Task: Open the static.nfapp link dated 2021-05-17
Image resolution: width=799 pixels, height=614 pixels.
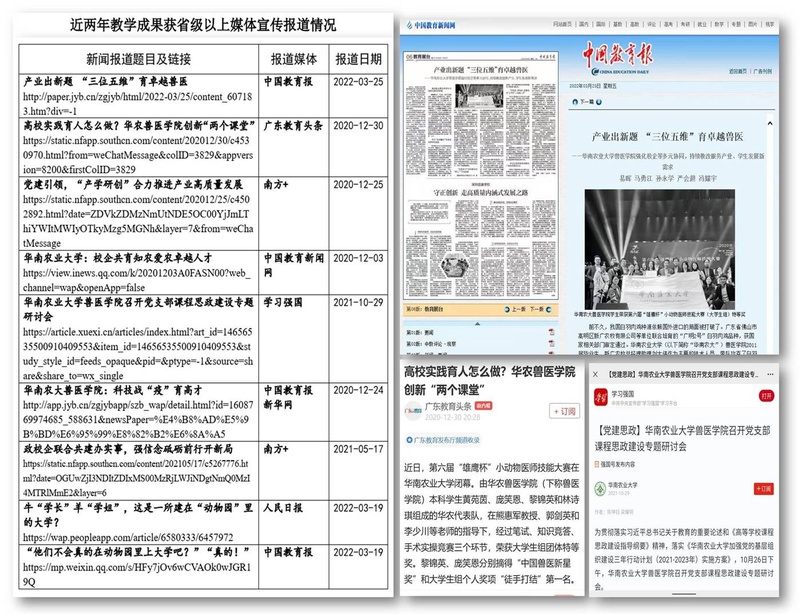Action: pos(137,478)
